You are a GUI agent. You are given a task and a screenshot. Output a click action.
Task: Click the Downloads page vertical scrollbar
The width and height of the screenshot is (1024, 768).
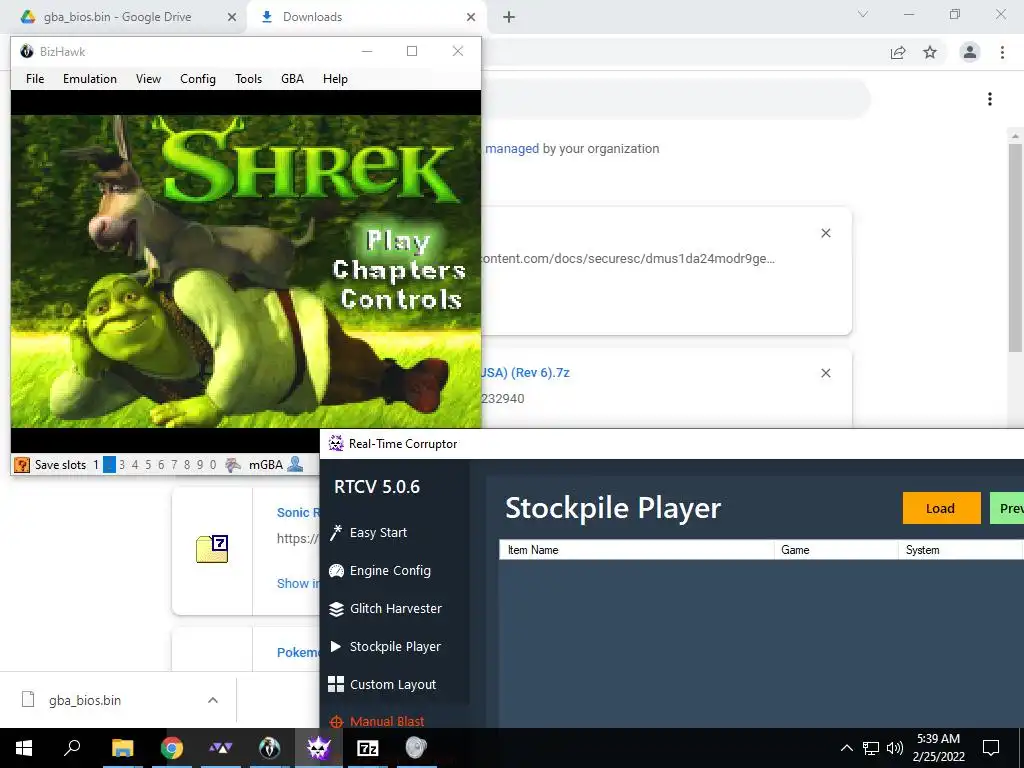(x=1015, y=248)
